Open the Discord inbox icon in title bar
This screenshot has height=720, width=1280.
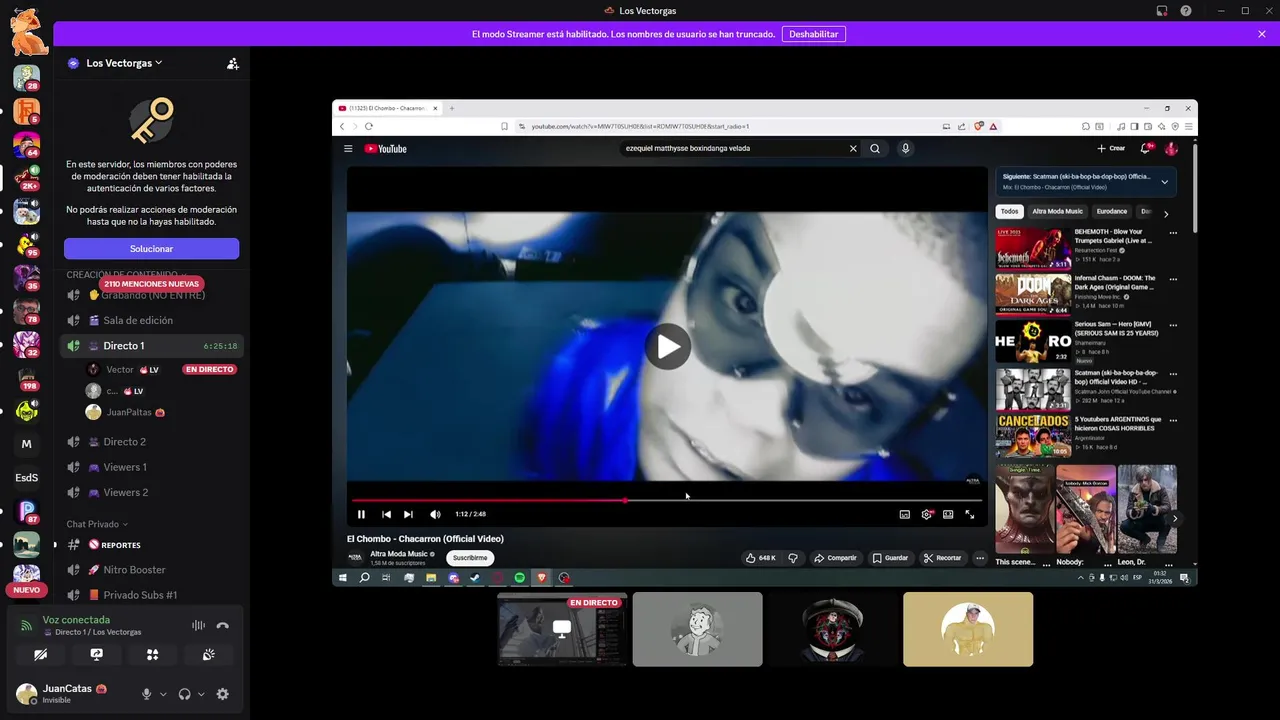(x=1162, y=11)
